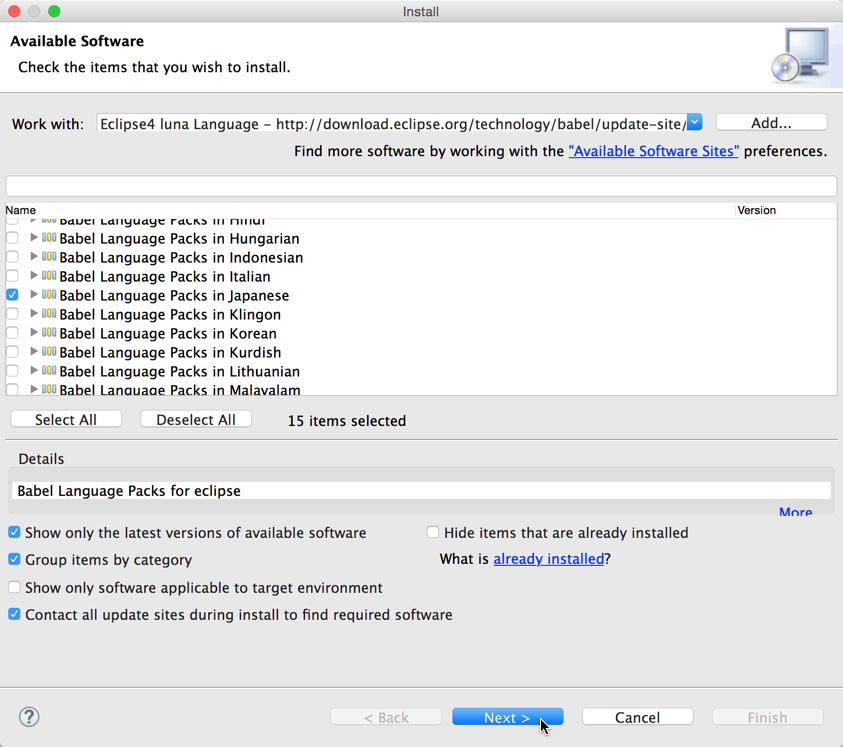The height and width of the screenshot is (747, 843).
Task: Toggle Show only the latest versions checkbox
Action: pyautogui.click(x=15, y=532)
